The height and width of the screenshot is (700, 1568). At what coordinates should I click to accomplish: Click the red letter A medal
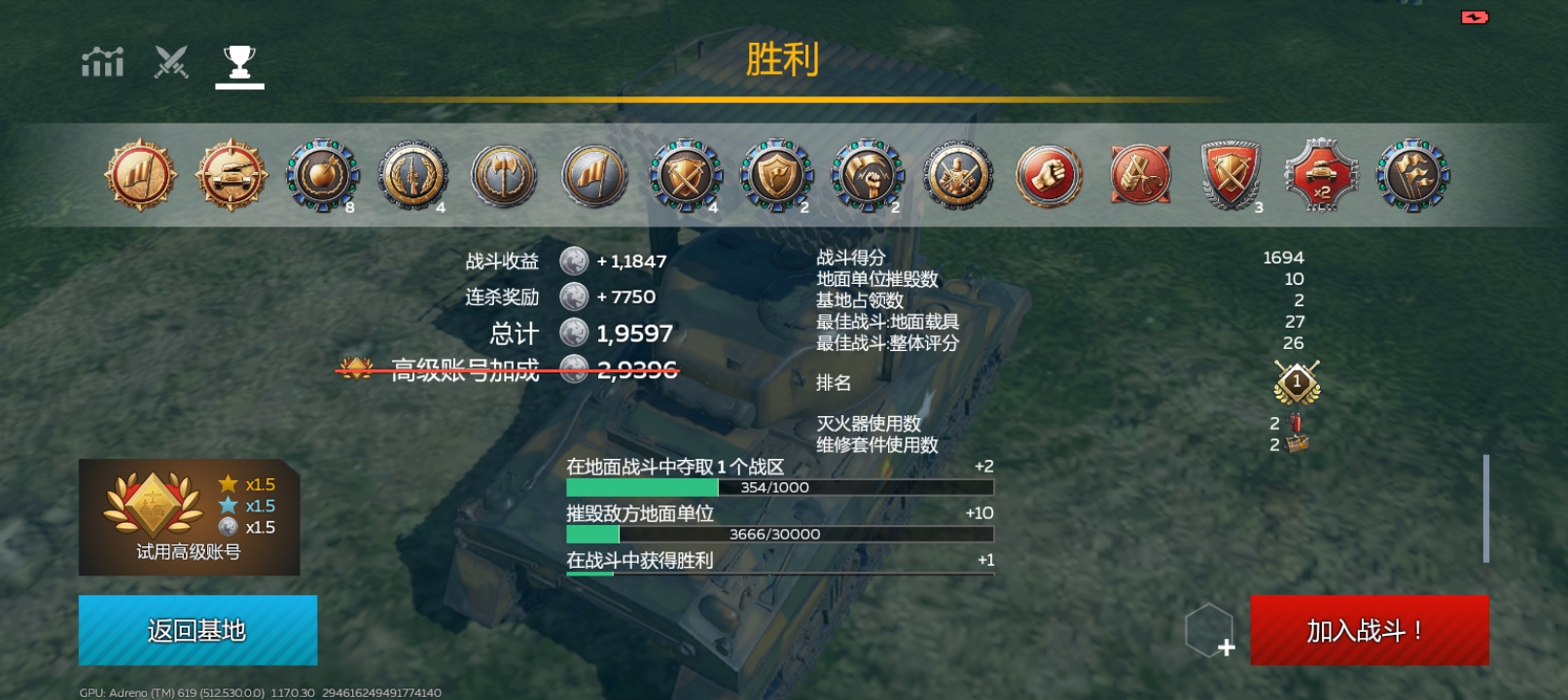click(x=1140, y=176)
